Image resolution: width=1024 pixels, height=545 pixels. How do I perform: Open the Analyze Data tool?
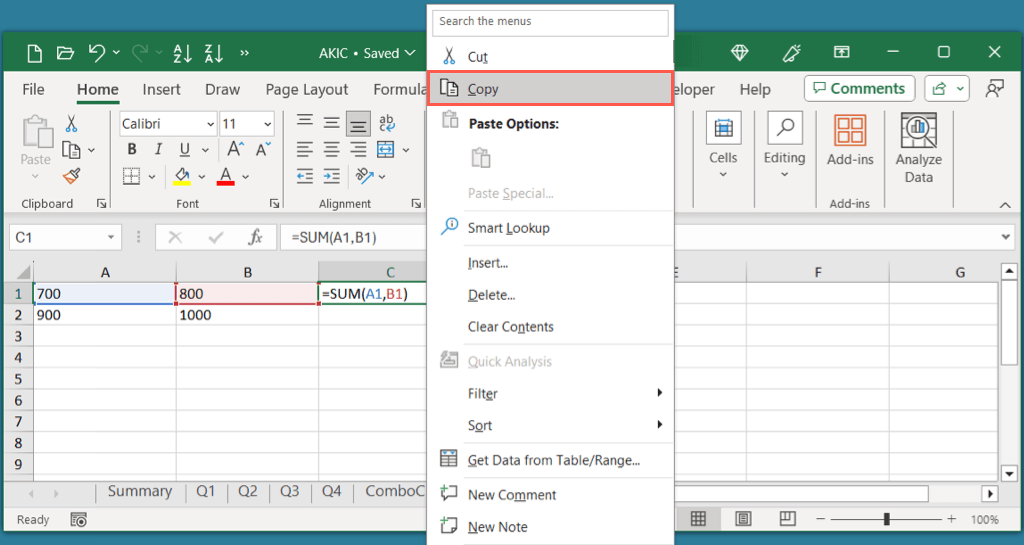pyautogui.click(x=918, y=148)
